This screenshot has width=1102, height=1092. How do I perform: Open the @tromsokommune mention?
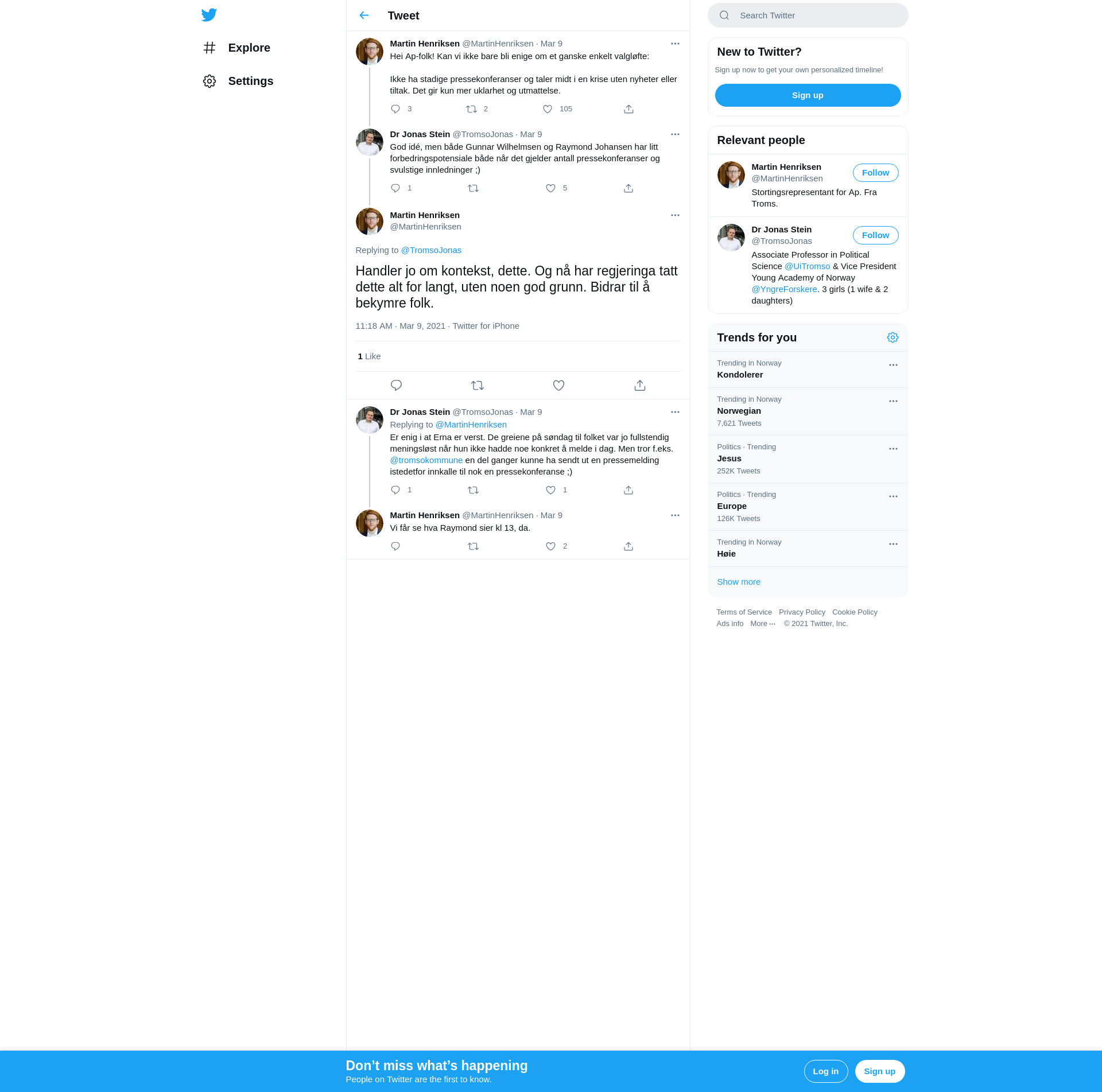tap(426, 460)
